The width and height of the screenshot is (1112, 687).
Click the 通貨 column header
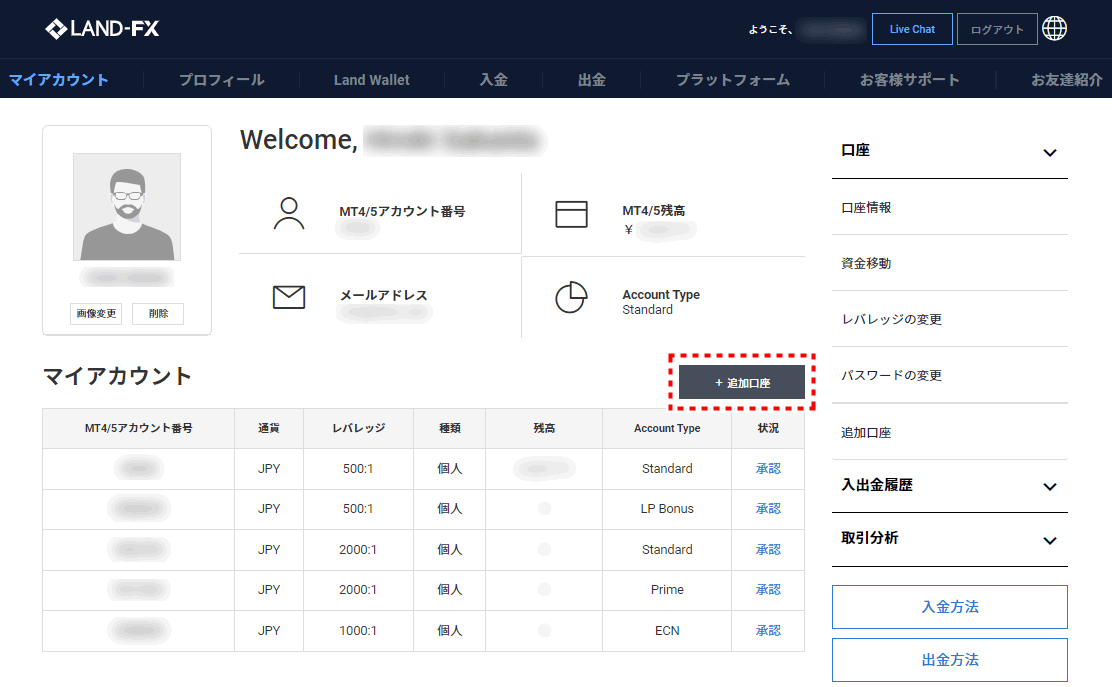pyautogui.click(x=269, y=428)
